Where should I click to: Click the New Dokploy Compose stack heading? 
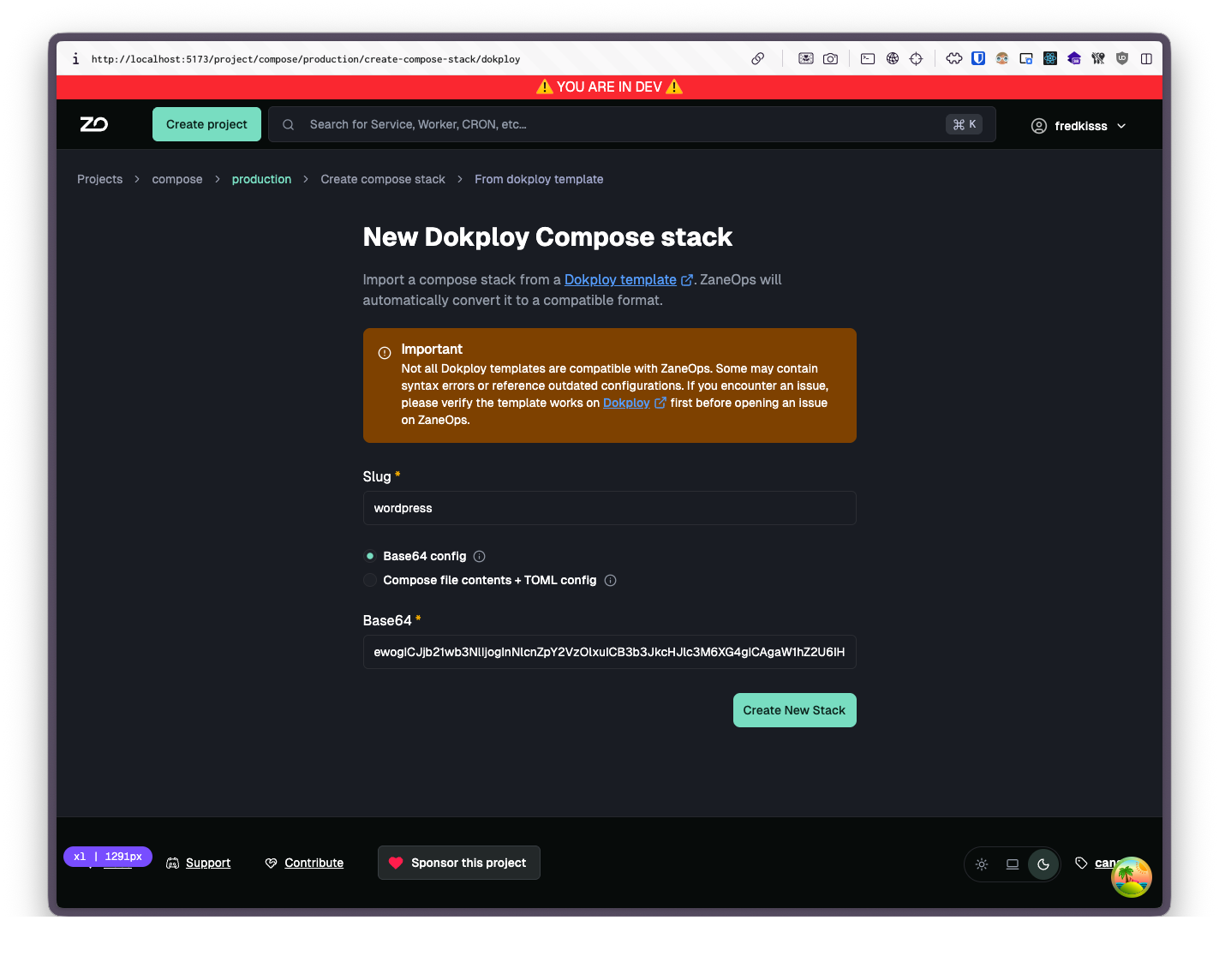[547, 238]
